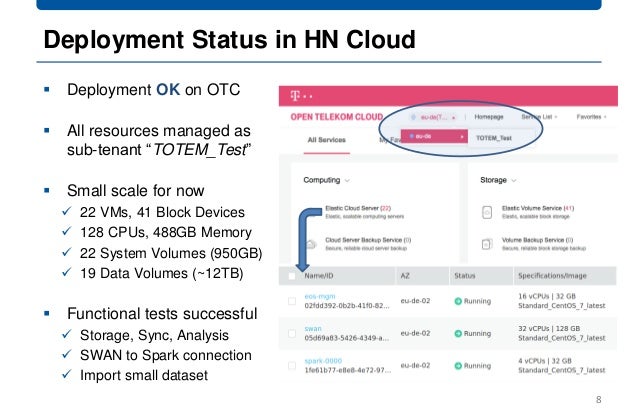Click the AZ column header
The image size is (638, 415).
click(405, 276)
